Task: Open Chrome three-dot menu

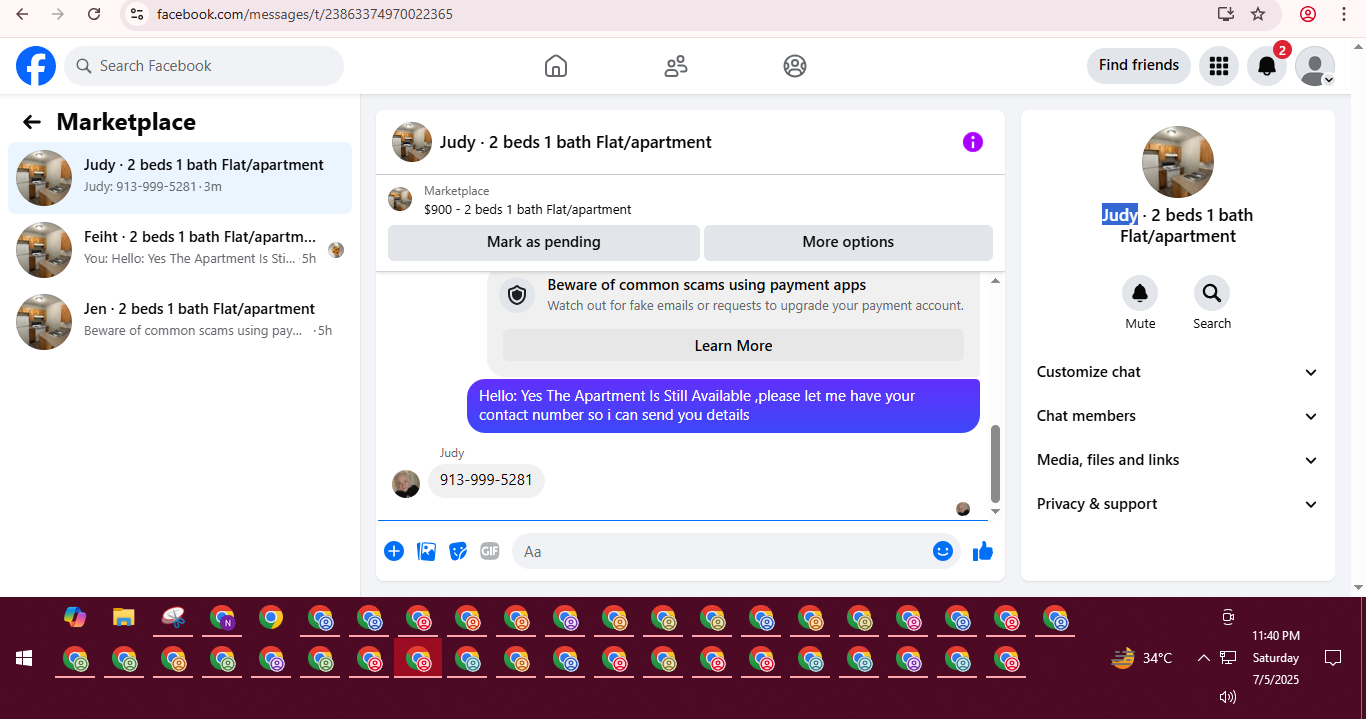Action: pos(1343,14)
